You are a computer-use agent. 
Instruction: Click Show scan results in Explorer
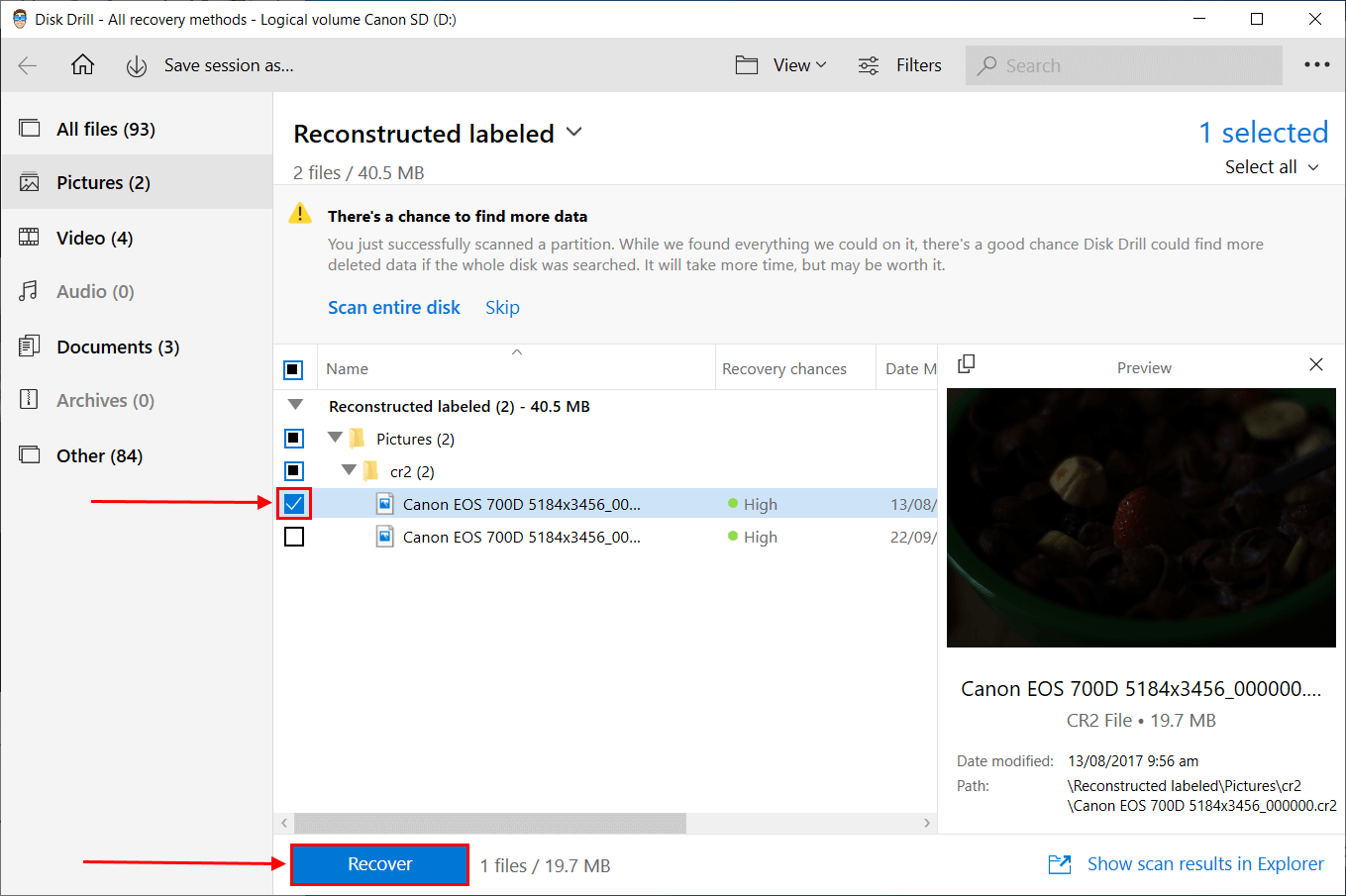[1205, 864]
